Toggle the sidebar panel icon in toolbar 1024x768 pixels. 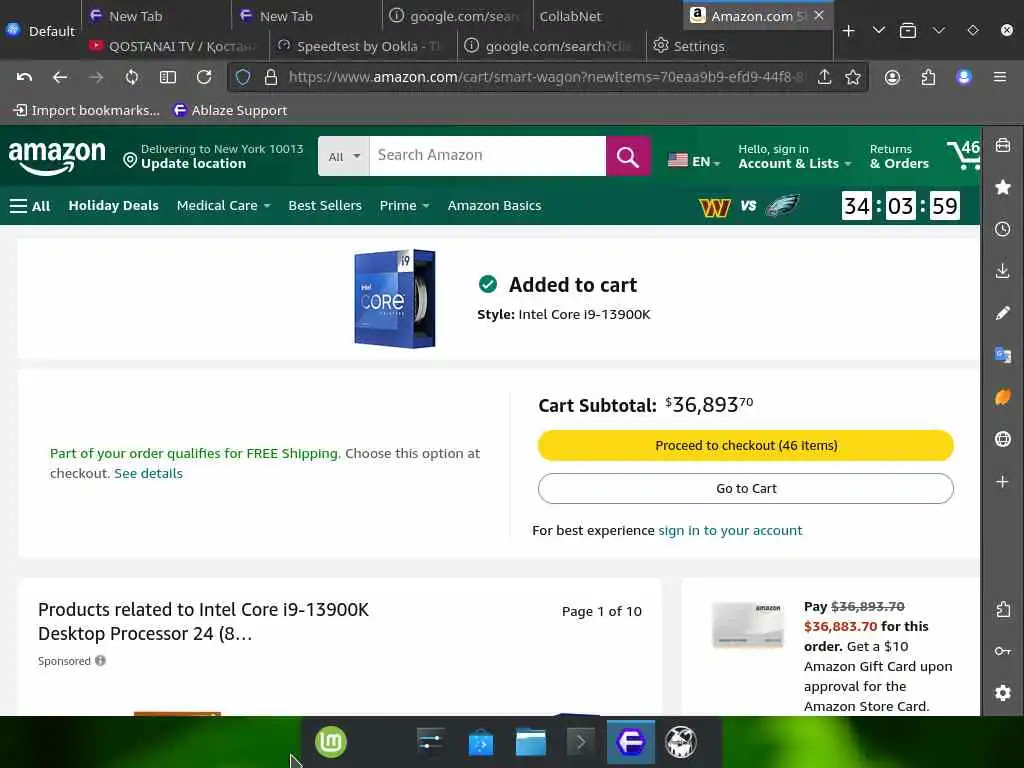(168, 77)
